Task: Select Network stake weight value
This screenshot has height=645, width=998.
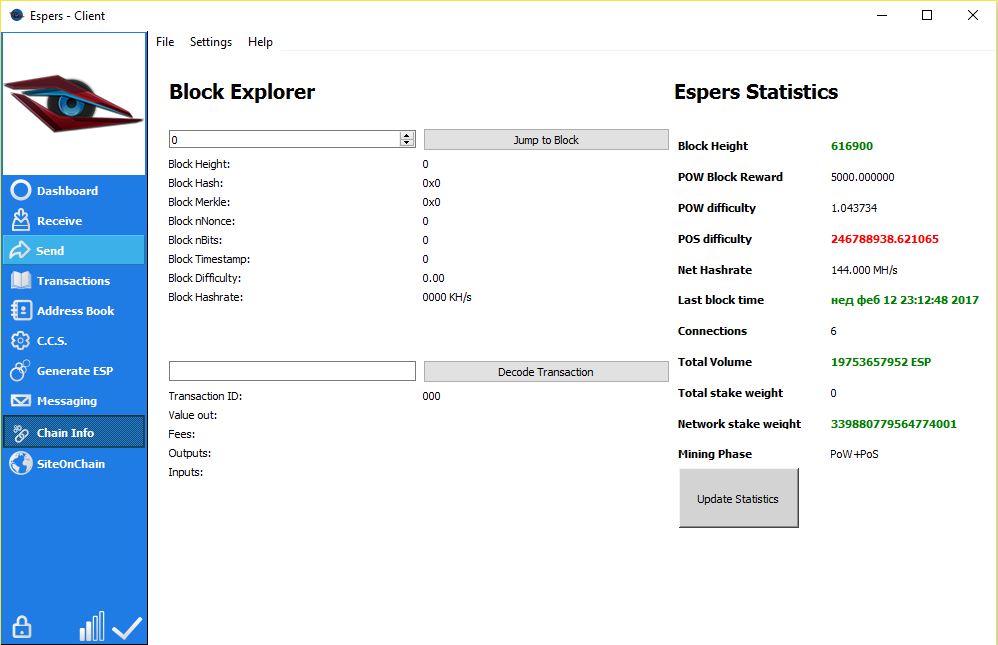Action: [894, 423]
